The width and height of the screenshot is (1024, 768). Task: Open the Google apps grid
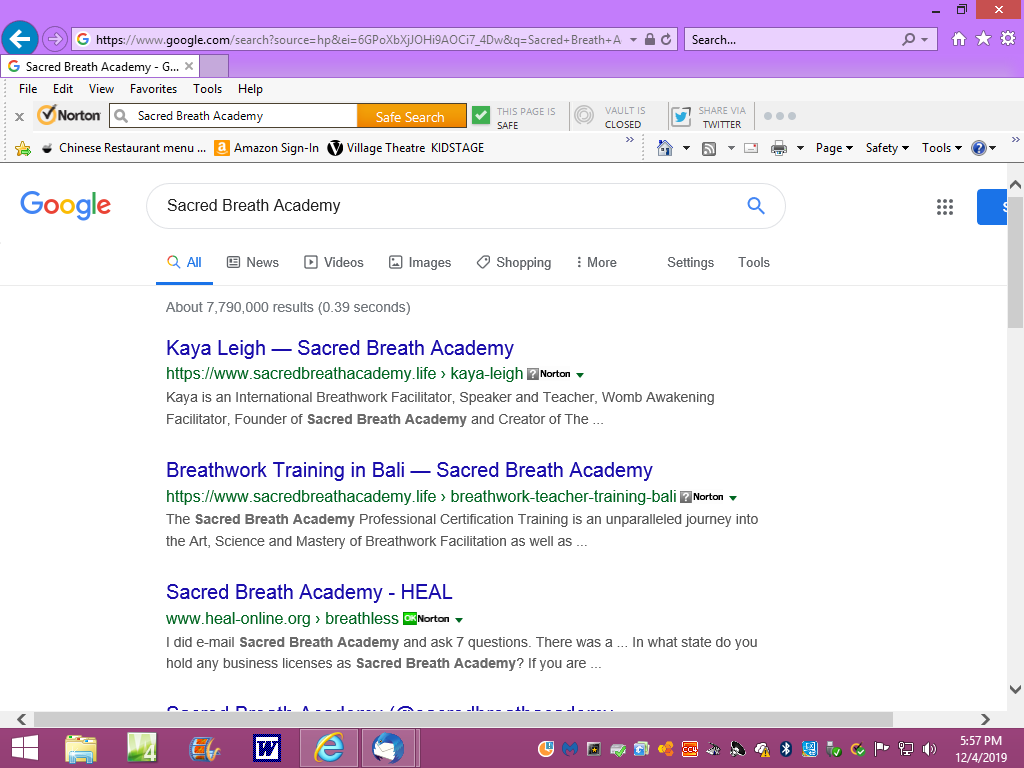pos(945,207)
